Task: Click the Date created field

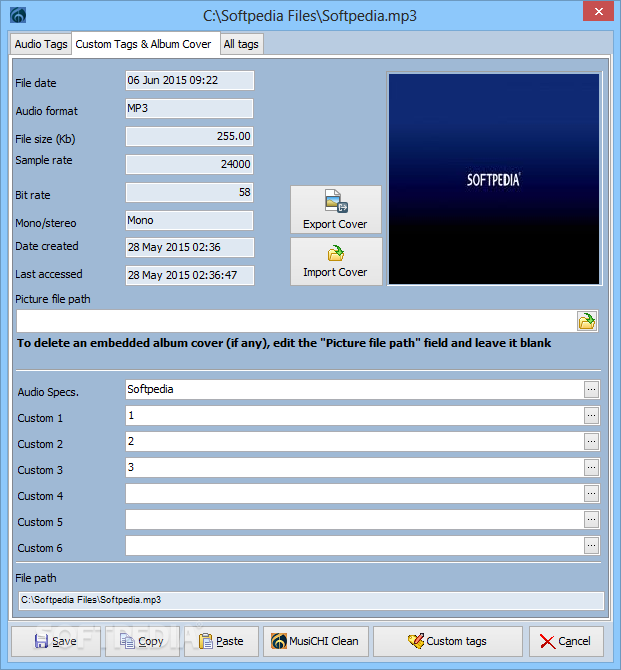Action: [x=190, y=247]
